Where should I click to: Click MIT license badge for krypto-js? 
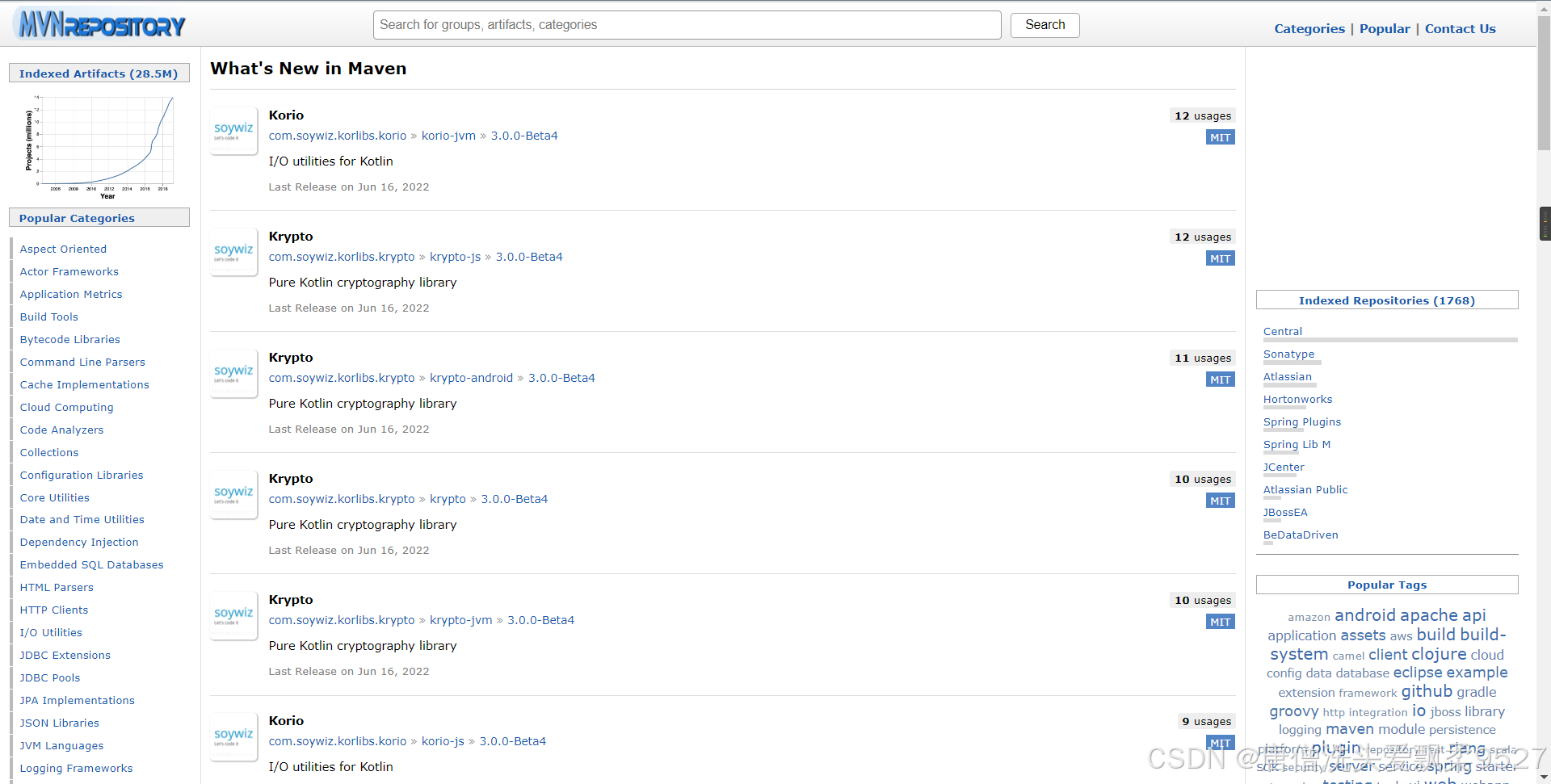point(1220,258)
